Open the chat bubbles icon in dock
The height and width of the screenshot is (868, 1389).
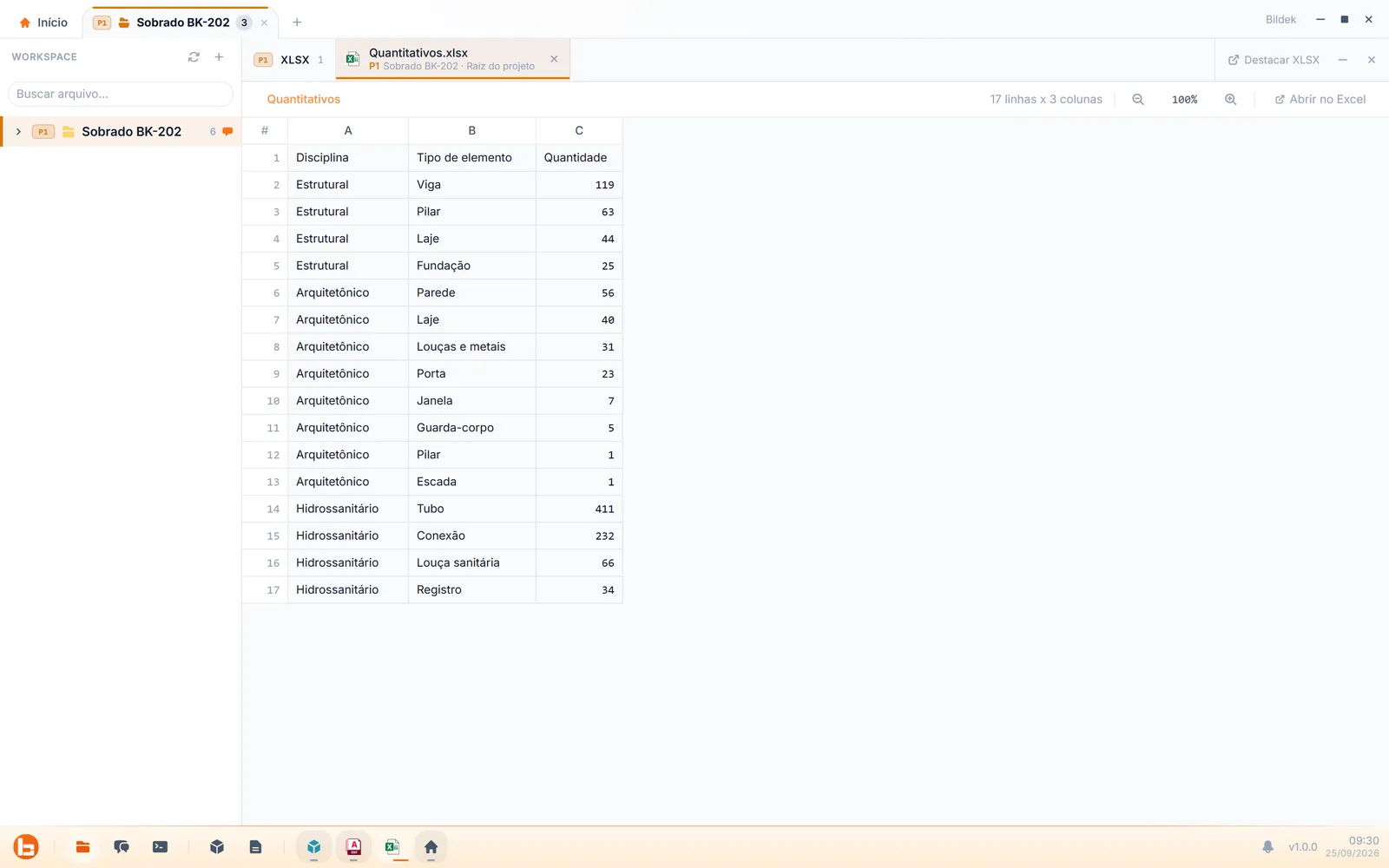click(x=122, y=847)
